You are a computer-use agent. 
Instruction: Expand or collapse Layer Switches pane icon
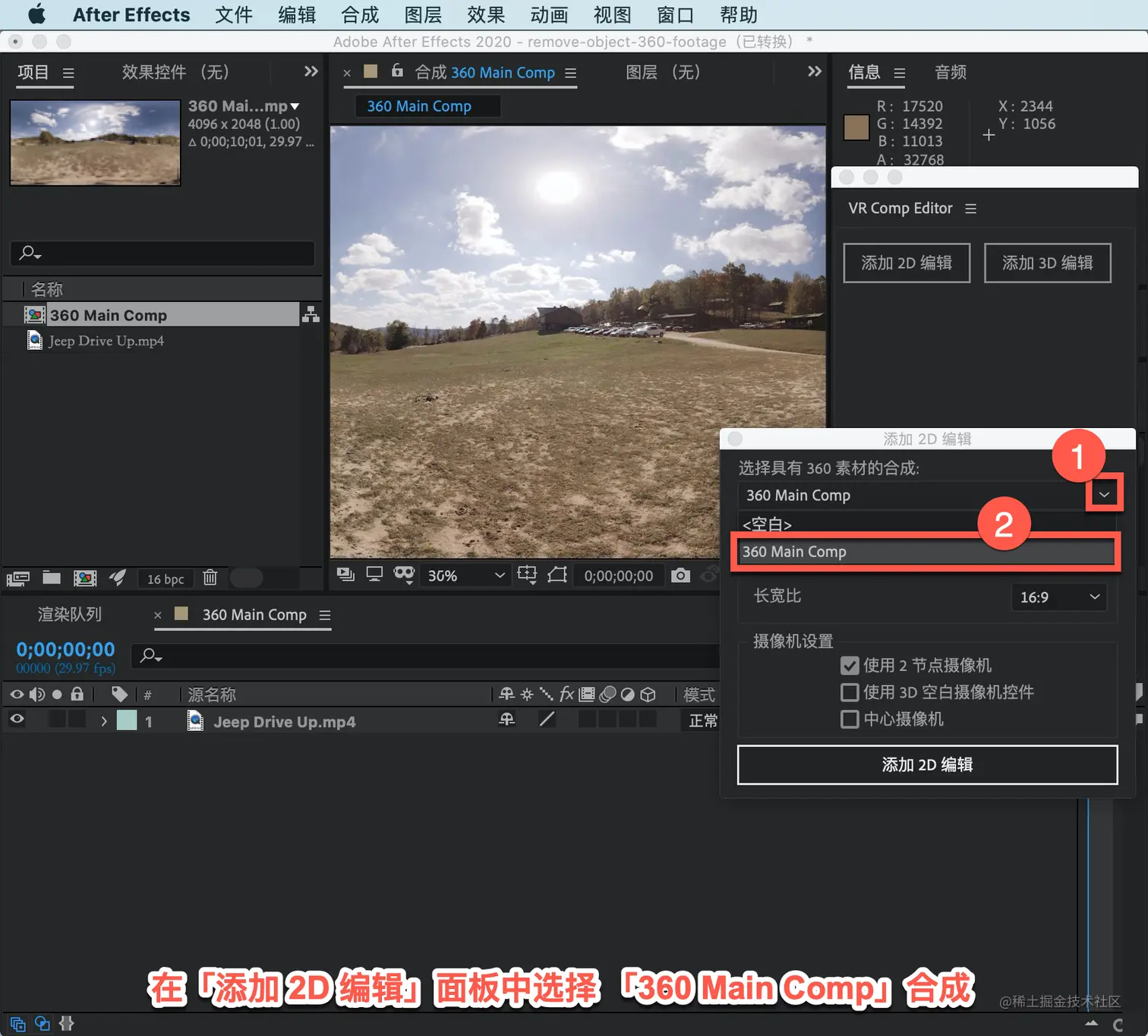coord(18,1024)
